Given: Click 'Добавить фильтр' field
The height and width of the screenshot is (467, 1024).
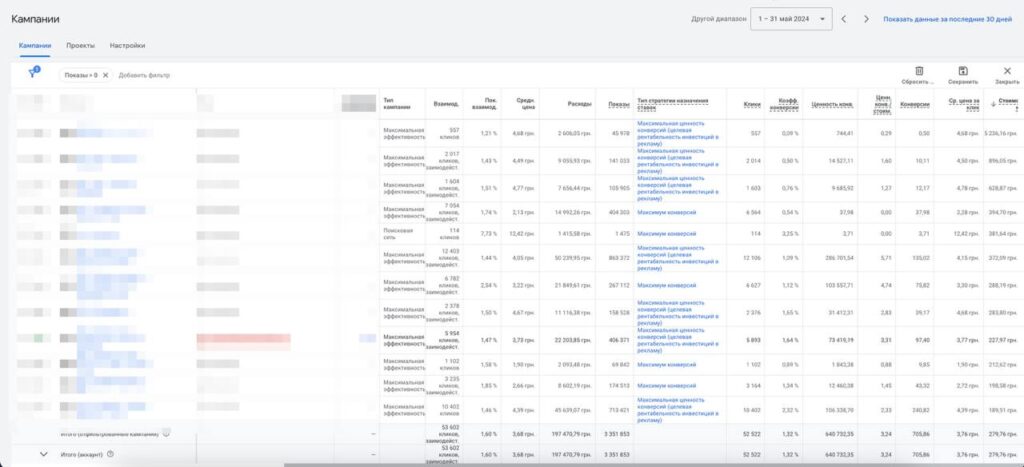Looking at the screenshot, I should [x=144, y=75].
